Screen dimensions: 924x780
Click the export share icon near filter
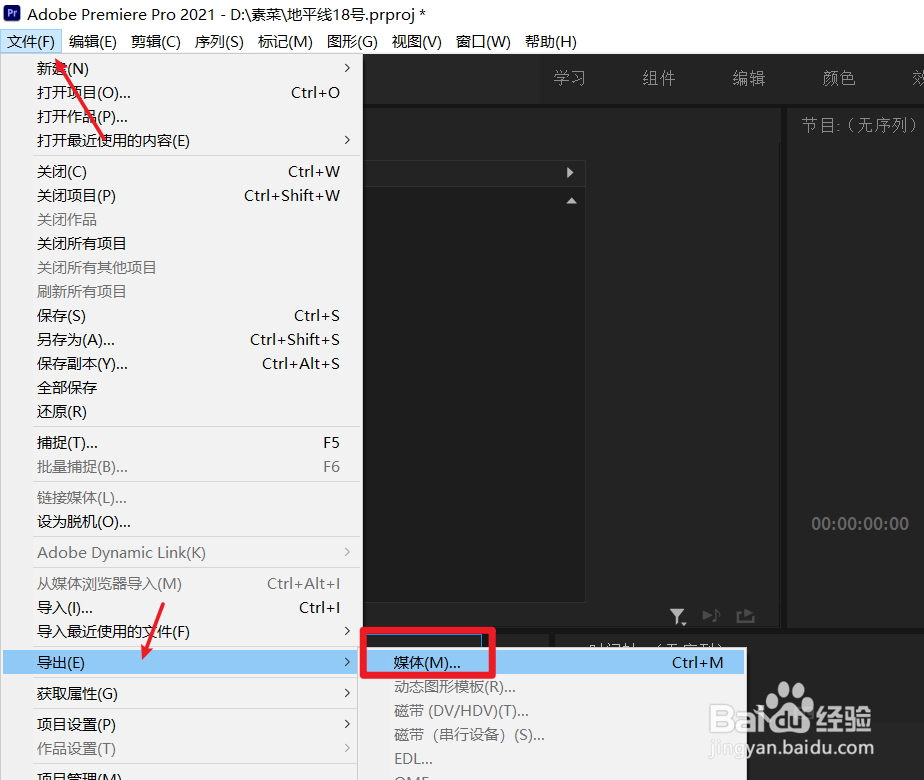coord(745,616)
